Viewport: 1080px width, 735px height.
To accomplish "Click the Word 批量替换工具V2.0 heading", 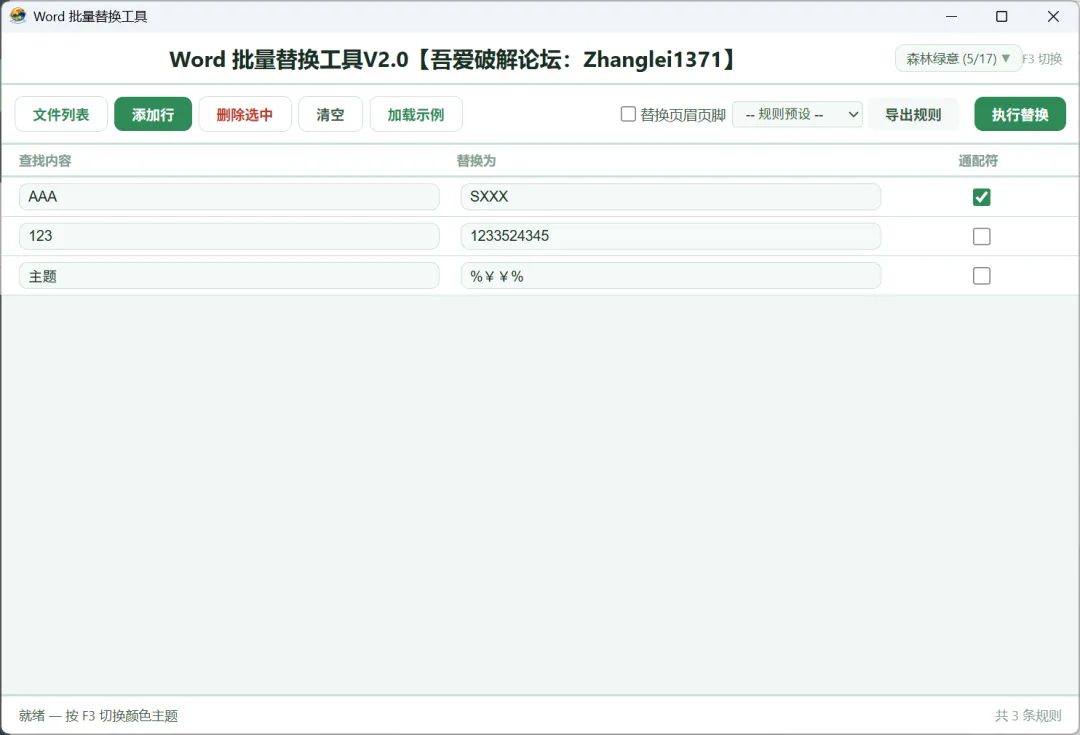I will (x=453, y=60).
